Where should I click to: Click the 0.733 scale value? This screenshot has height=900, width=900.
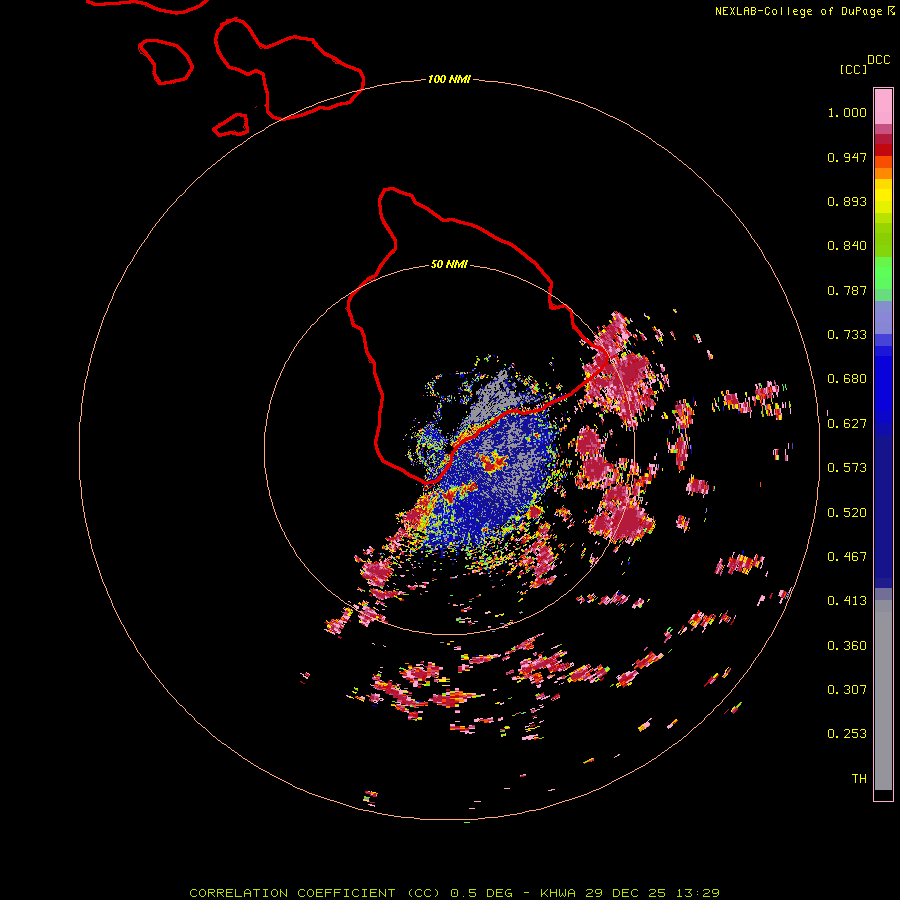pos(847,335)
